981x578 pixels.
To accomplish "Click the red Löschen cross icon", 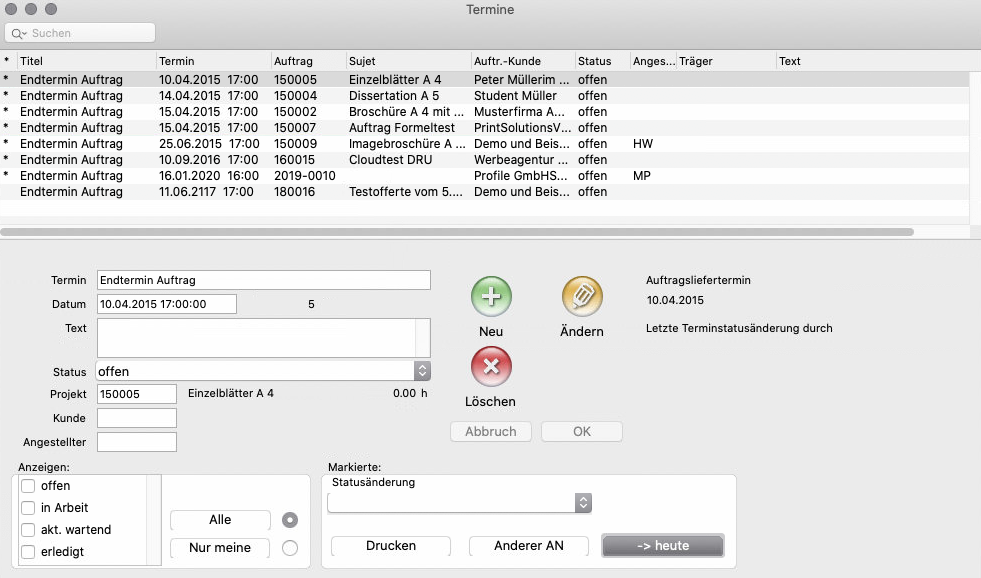I will [x=491, y=367].
